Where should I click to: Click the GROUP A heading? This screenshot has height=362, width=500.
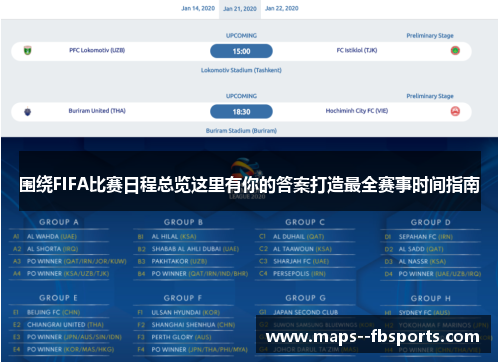(x=59, y=222)
